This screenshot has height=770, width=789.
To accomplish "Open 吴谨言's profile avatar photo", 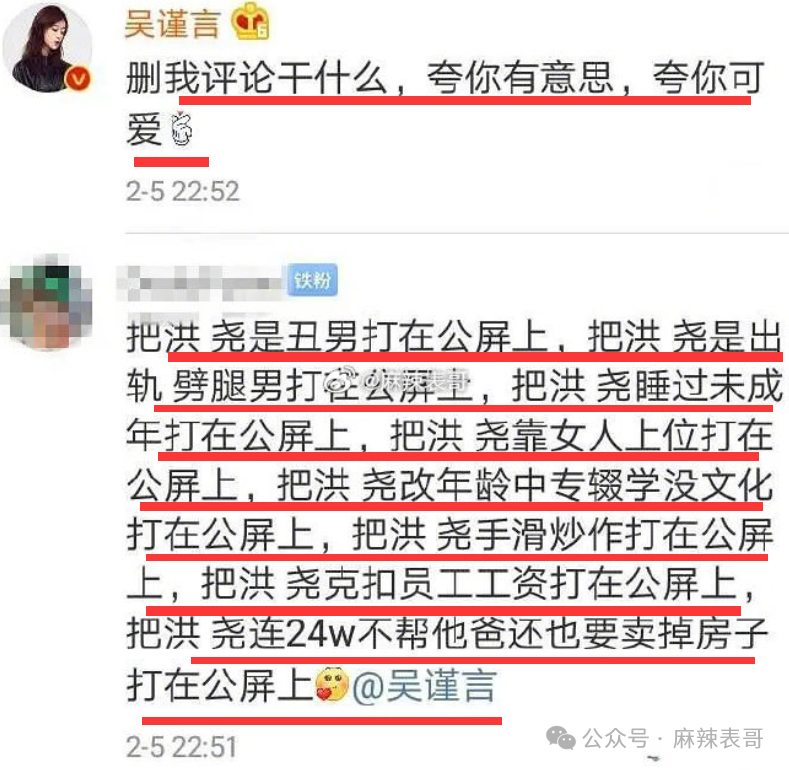I will coord(47,48).
